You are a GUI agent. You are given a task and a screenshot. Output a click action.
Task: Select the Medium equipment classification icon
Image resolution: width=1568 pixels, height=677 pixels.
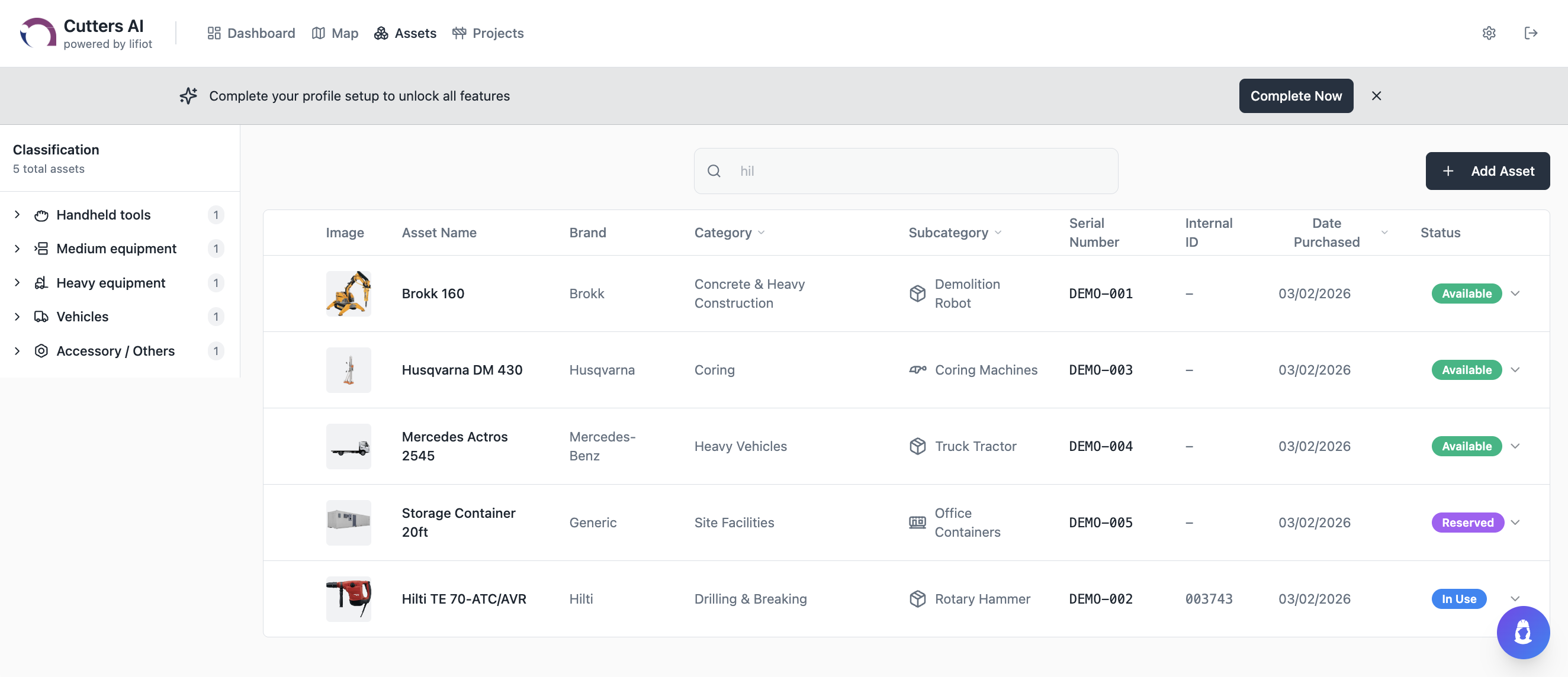(x=41, y=248)
